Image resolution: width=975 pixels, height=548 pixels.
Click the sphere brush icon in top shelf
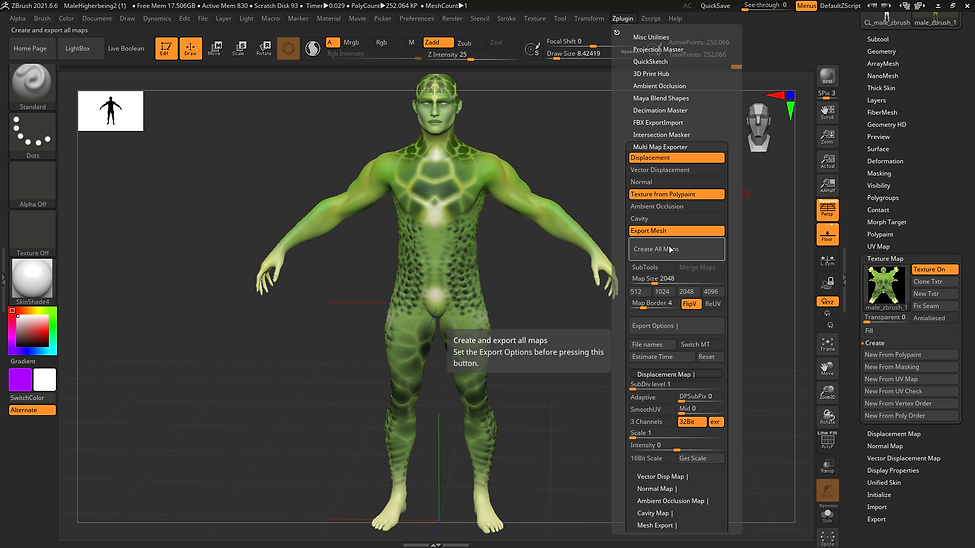(289, 49)
